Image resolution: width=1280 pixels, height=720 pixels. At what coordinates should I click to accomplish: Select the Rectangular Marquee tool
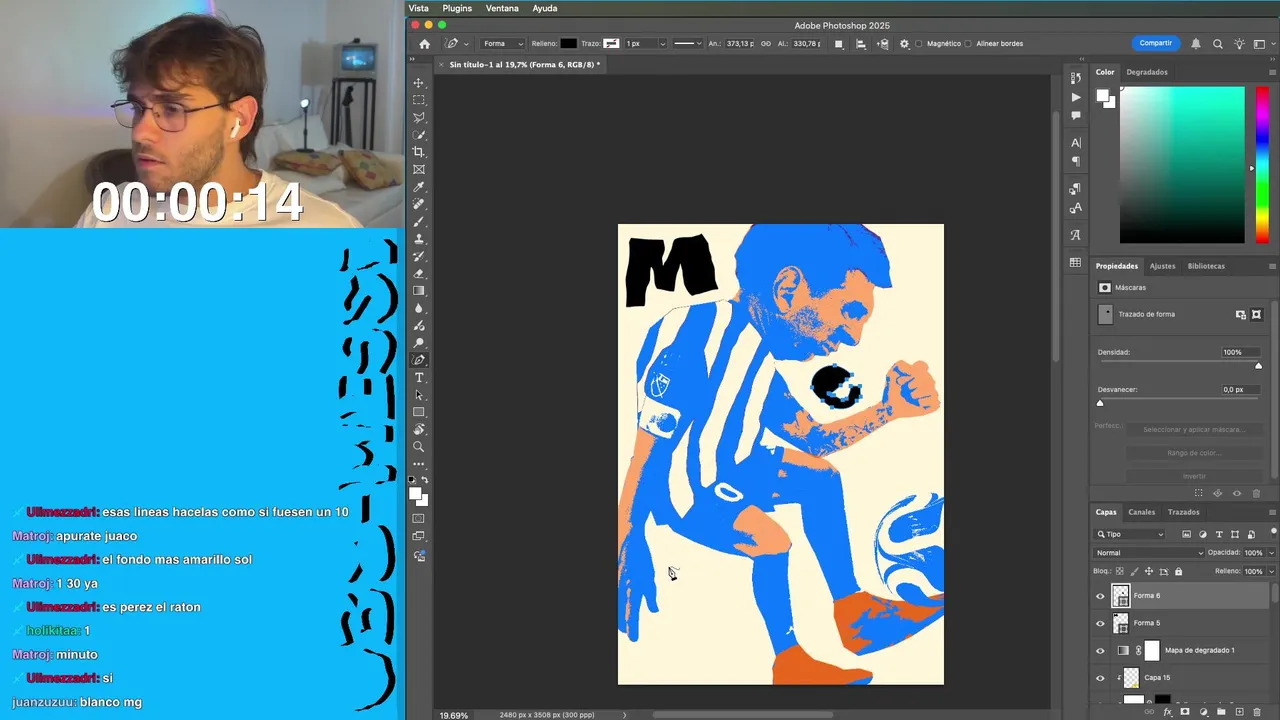point(419,100)
